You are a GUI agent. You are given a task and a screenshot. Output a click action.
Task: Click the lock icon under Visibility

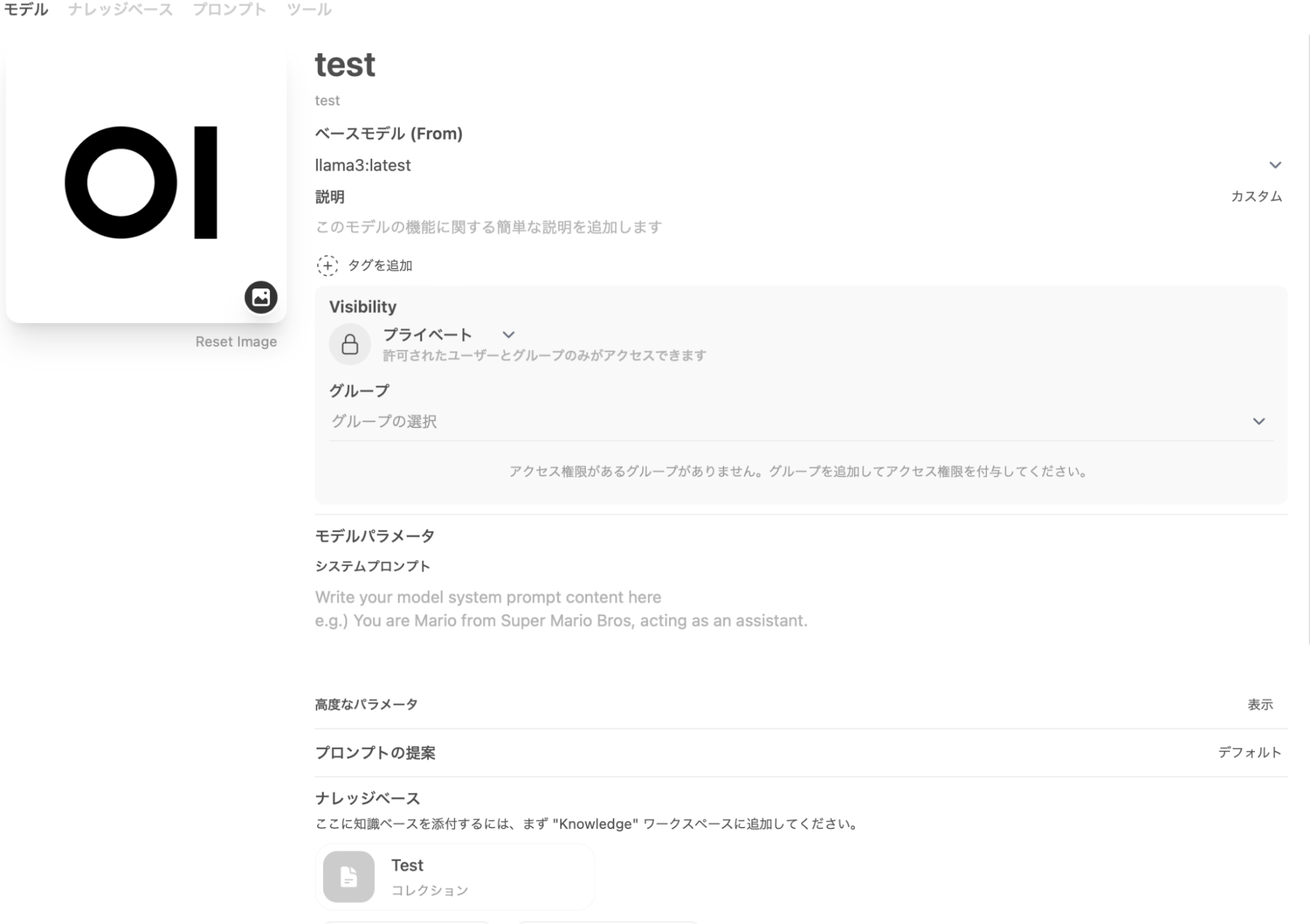(350, 344)
